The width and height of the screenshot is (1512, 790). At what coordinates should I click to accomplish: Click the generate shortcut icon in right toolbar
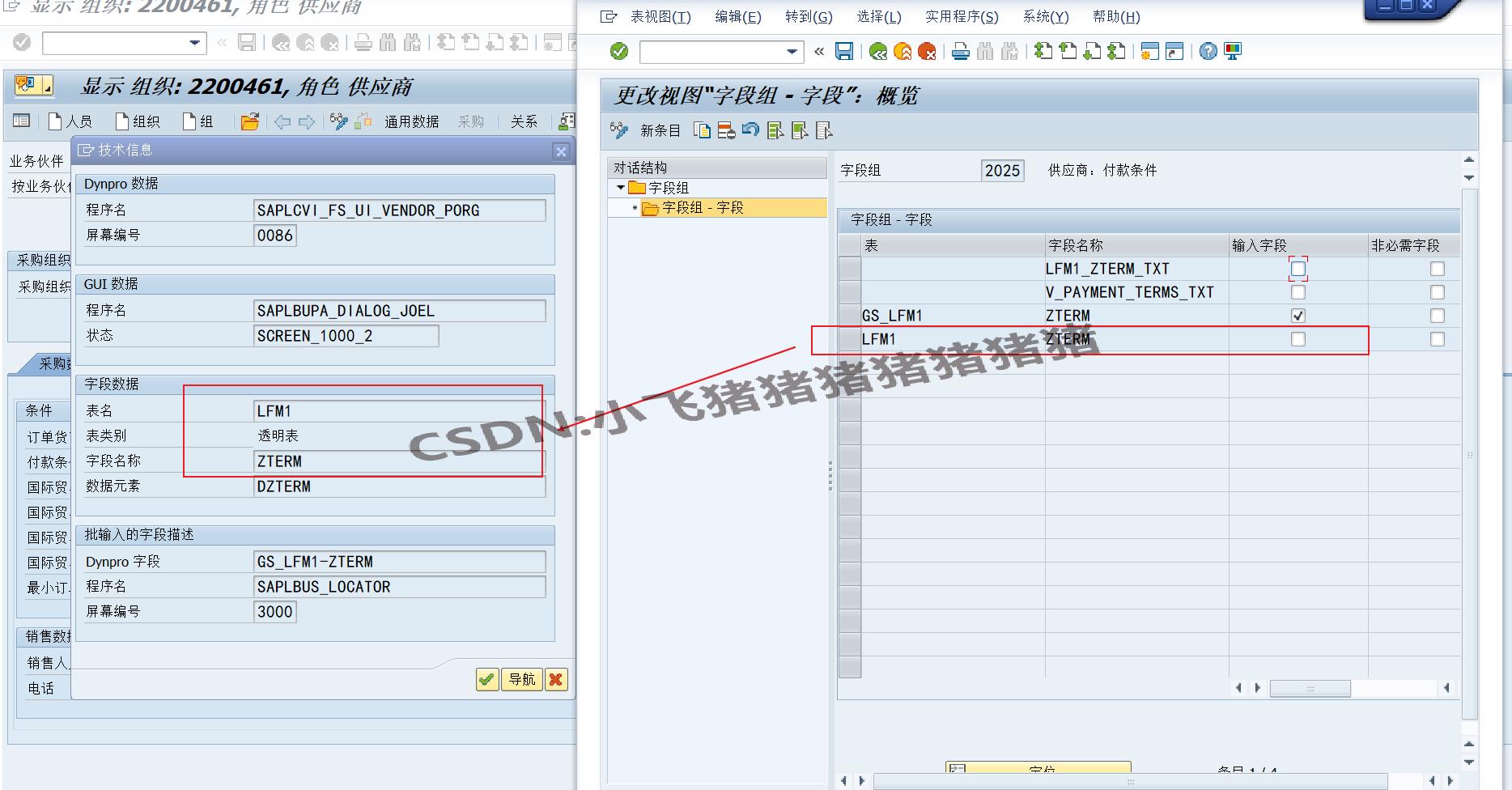click(1174, 52)
